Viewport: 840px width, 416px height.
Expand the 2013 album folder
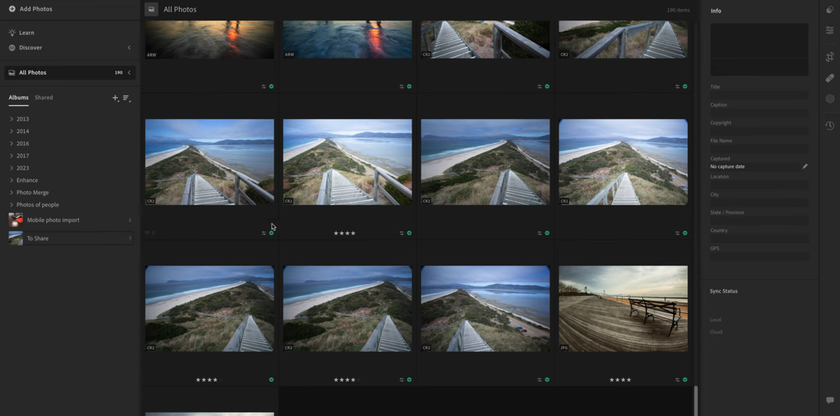(x=11, y=119)
